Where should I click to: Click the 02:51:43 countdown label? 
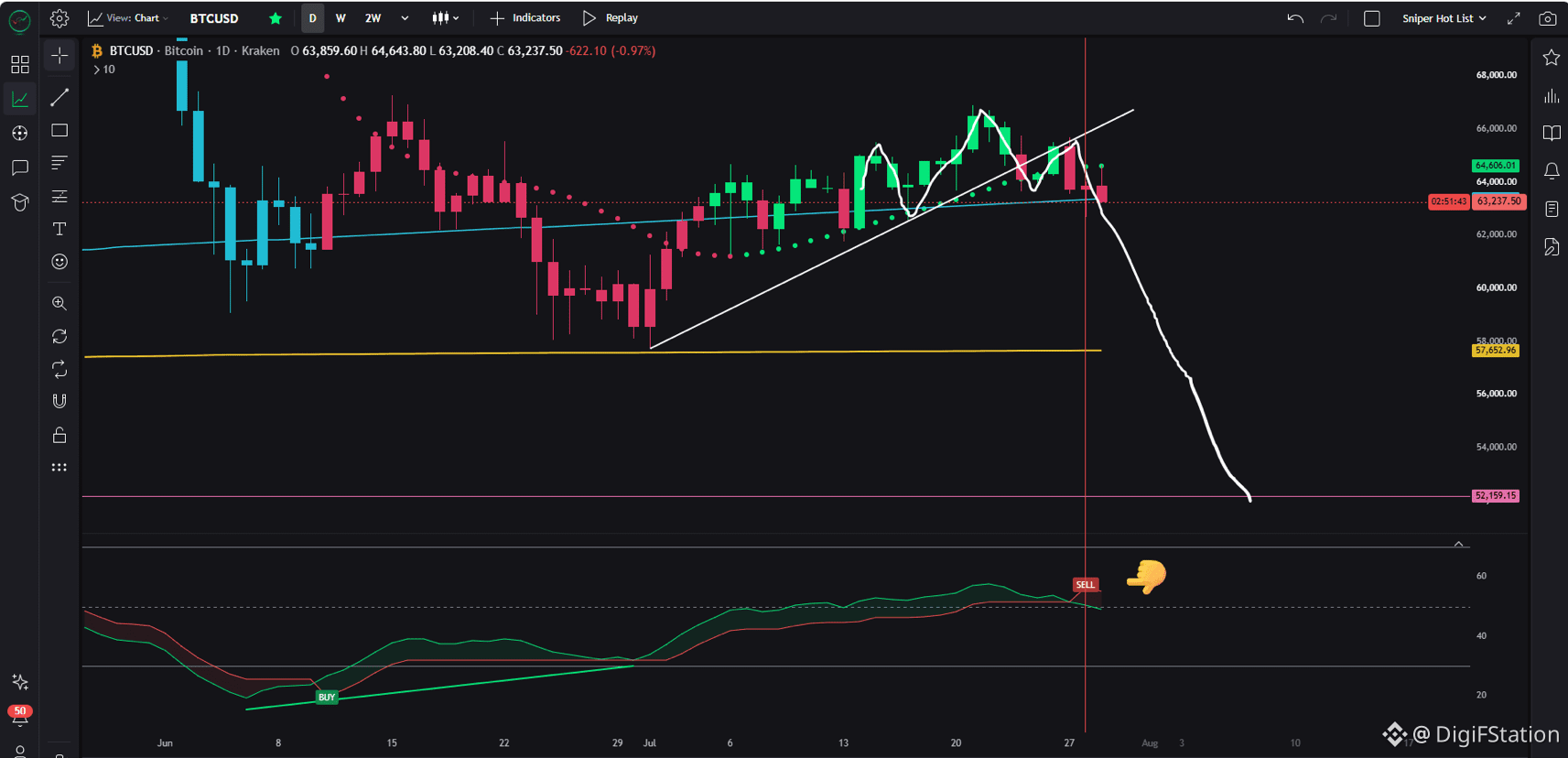point(1448,201)
